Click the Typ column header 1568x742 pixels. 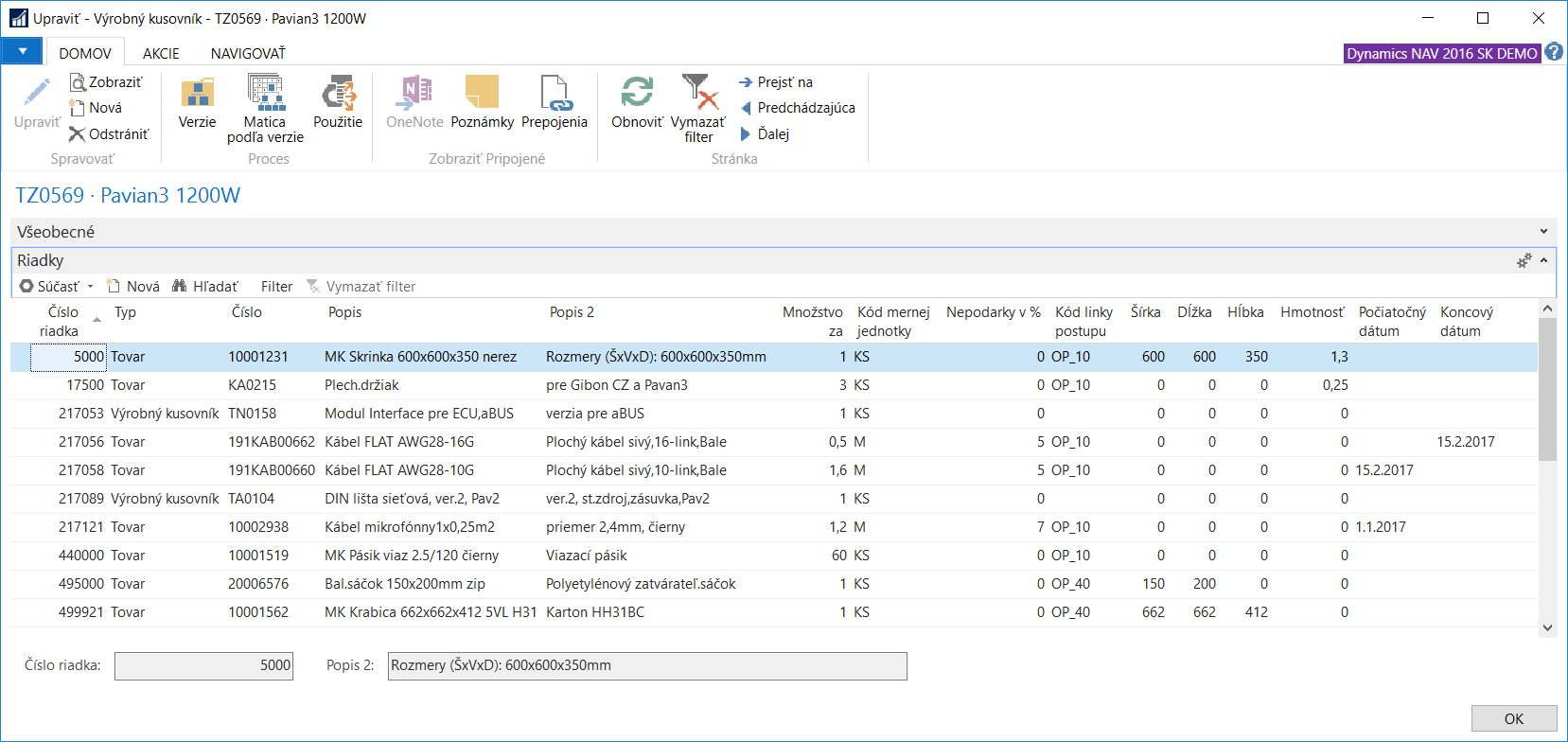[x=125, y=312]
